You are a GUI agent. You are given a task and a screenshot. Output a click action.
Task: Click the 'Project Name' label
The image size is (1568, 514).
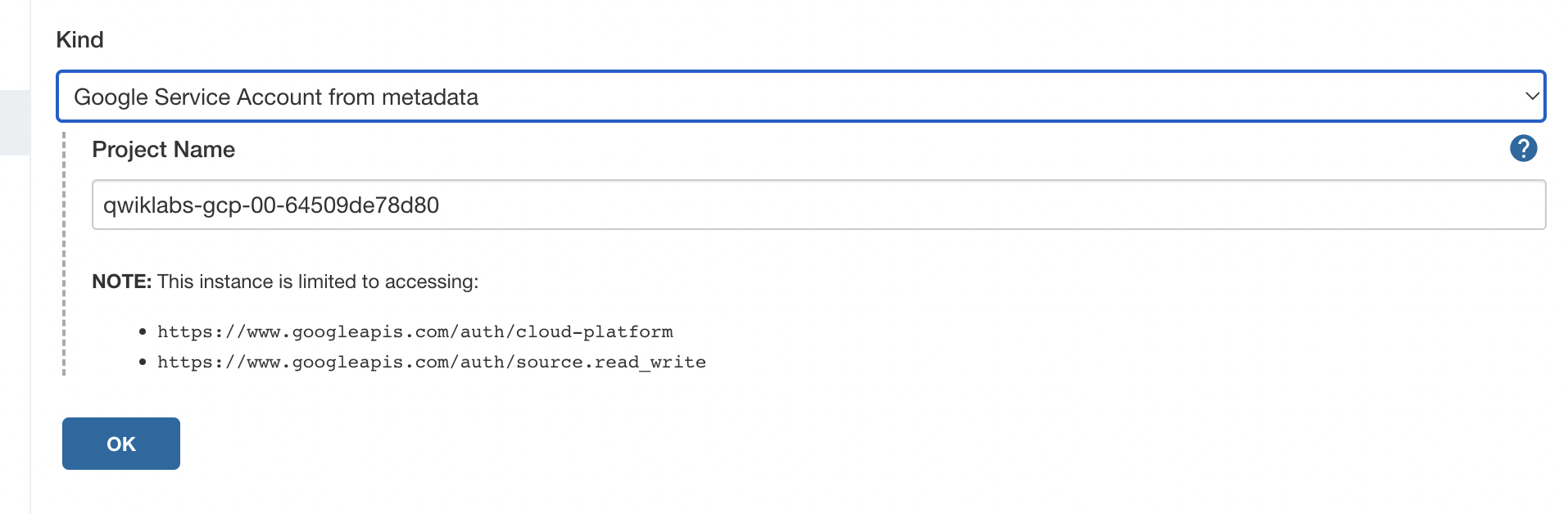(163, 150)
